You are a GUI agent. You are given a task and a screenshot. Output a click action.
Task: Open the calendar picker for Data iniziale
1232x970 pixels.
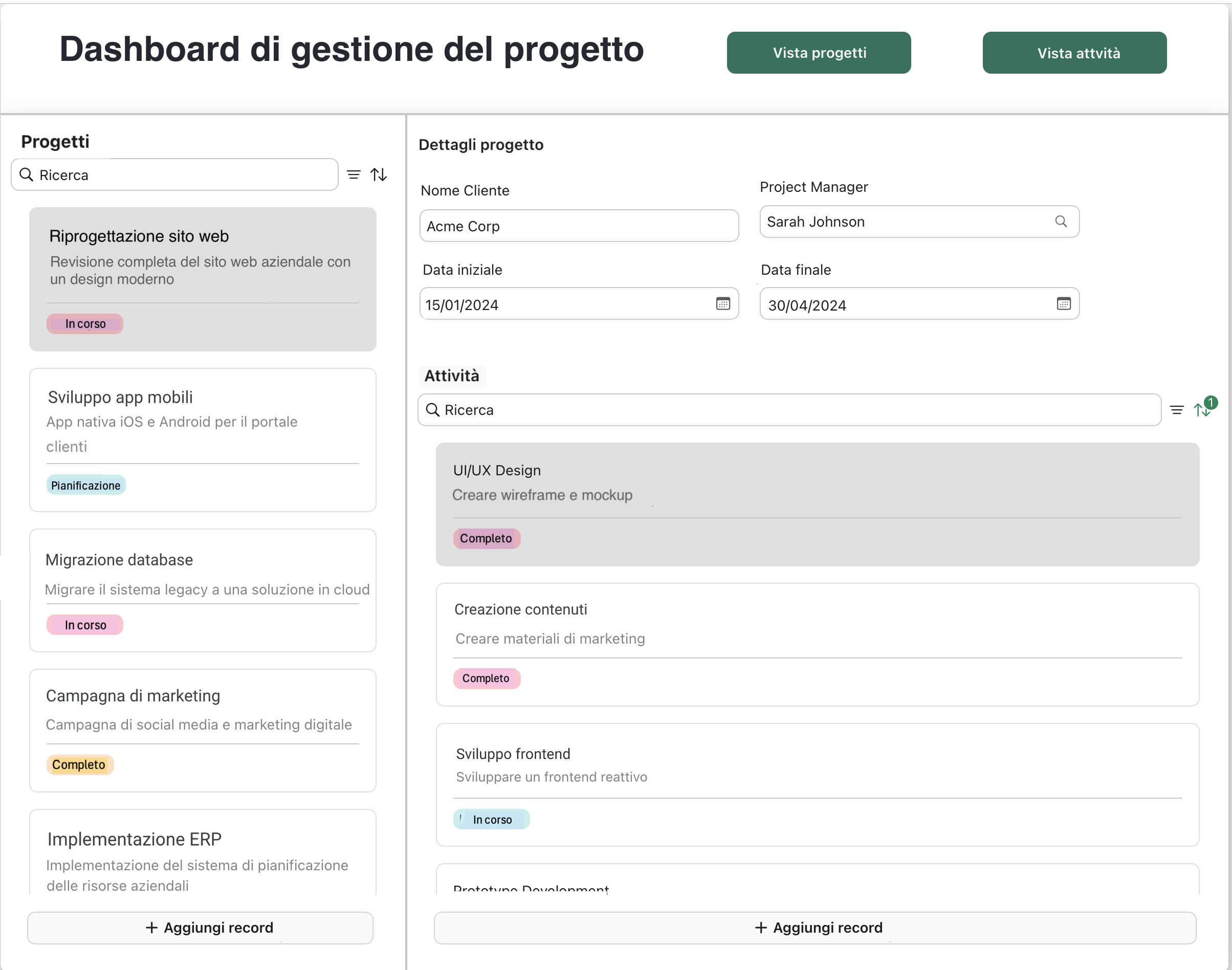point(722,304)
